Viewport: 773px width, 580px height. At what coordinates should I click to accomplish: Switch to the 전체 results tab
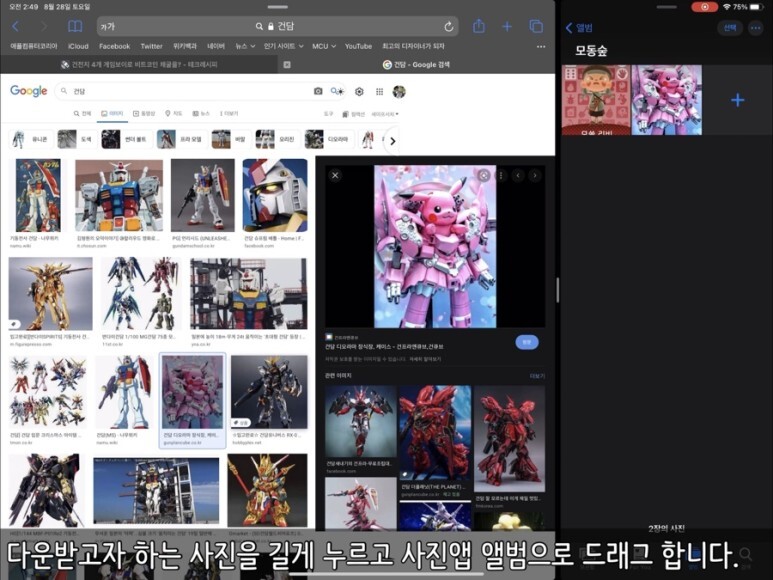pyautogui.click(x=82, y=113)
